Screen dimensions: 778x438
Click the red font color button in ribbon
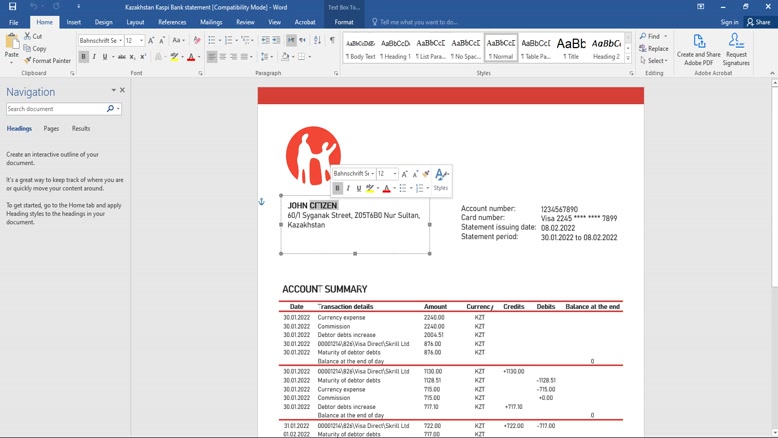pos(191,57)
